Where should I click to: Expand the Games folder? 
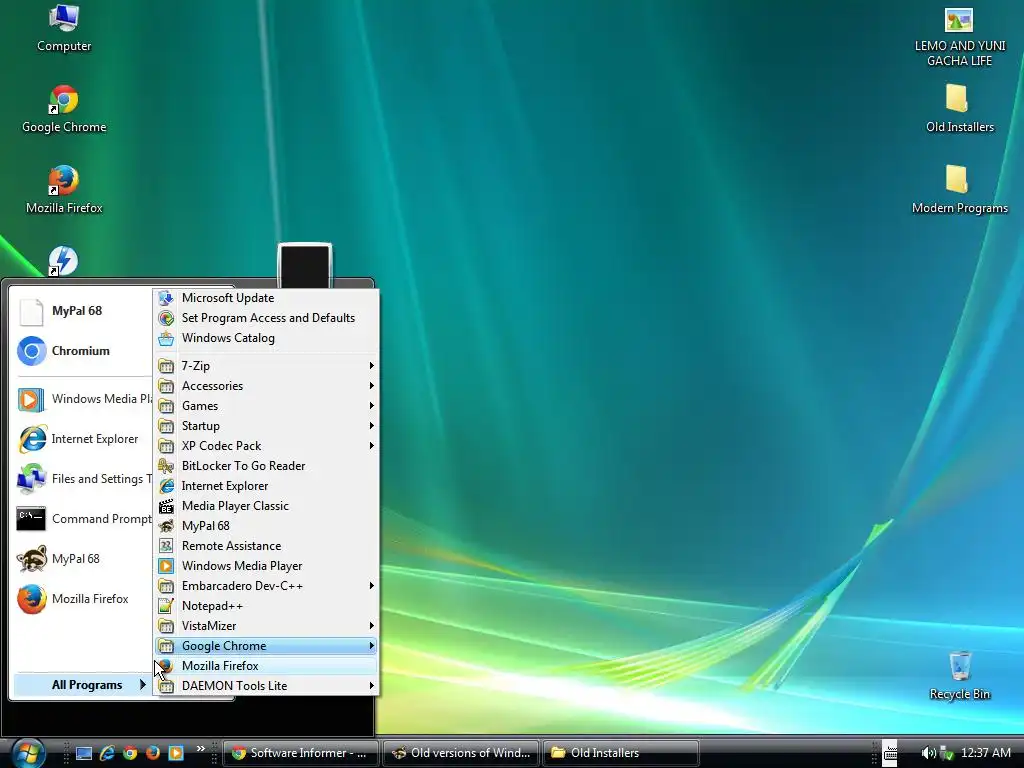266,406
